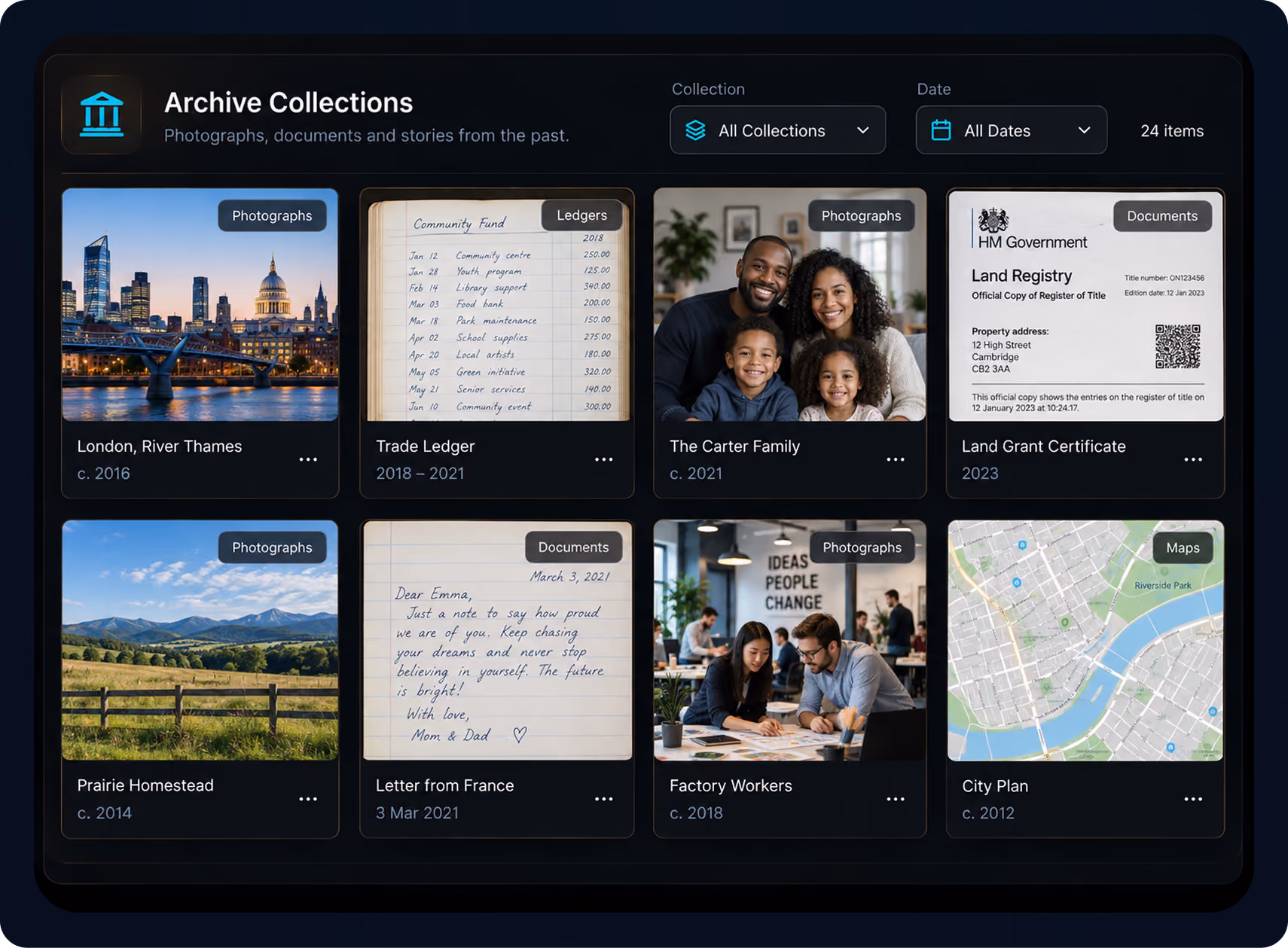Click the Documents tag on Letter from France card
Image resolution: width=1288 pixels, height=948 pixels.
[x=573, y=547]
